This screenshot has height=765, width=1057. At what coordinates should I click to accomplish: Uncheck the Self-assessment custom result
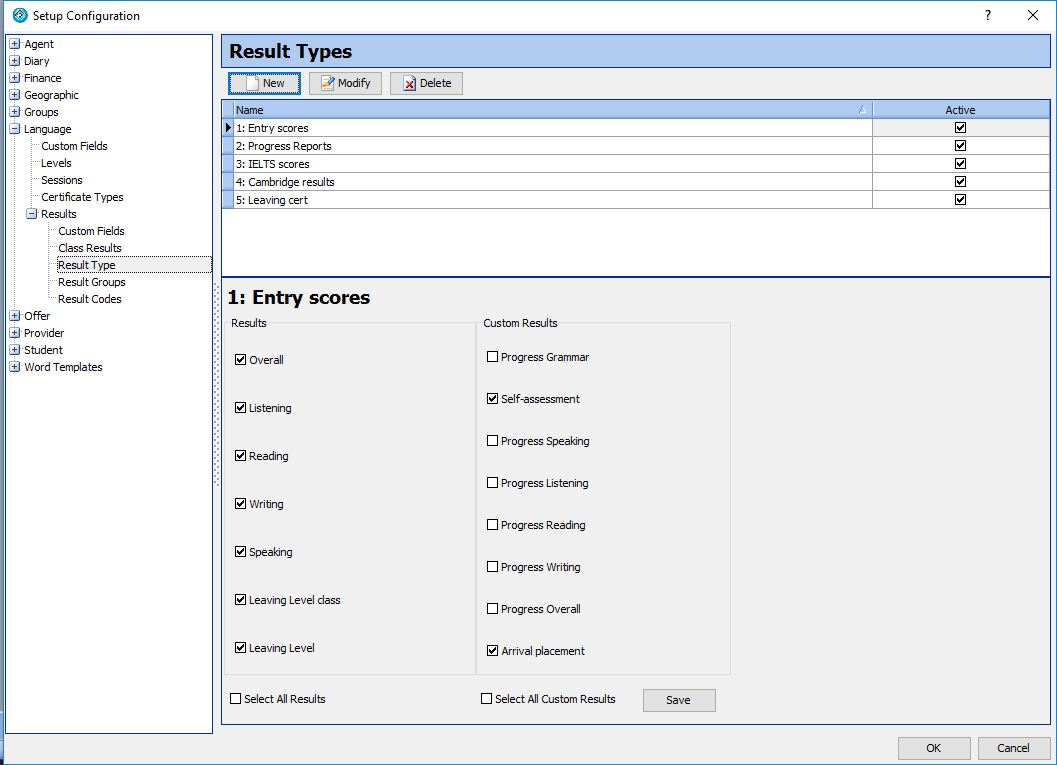(492, 399)
